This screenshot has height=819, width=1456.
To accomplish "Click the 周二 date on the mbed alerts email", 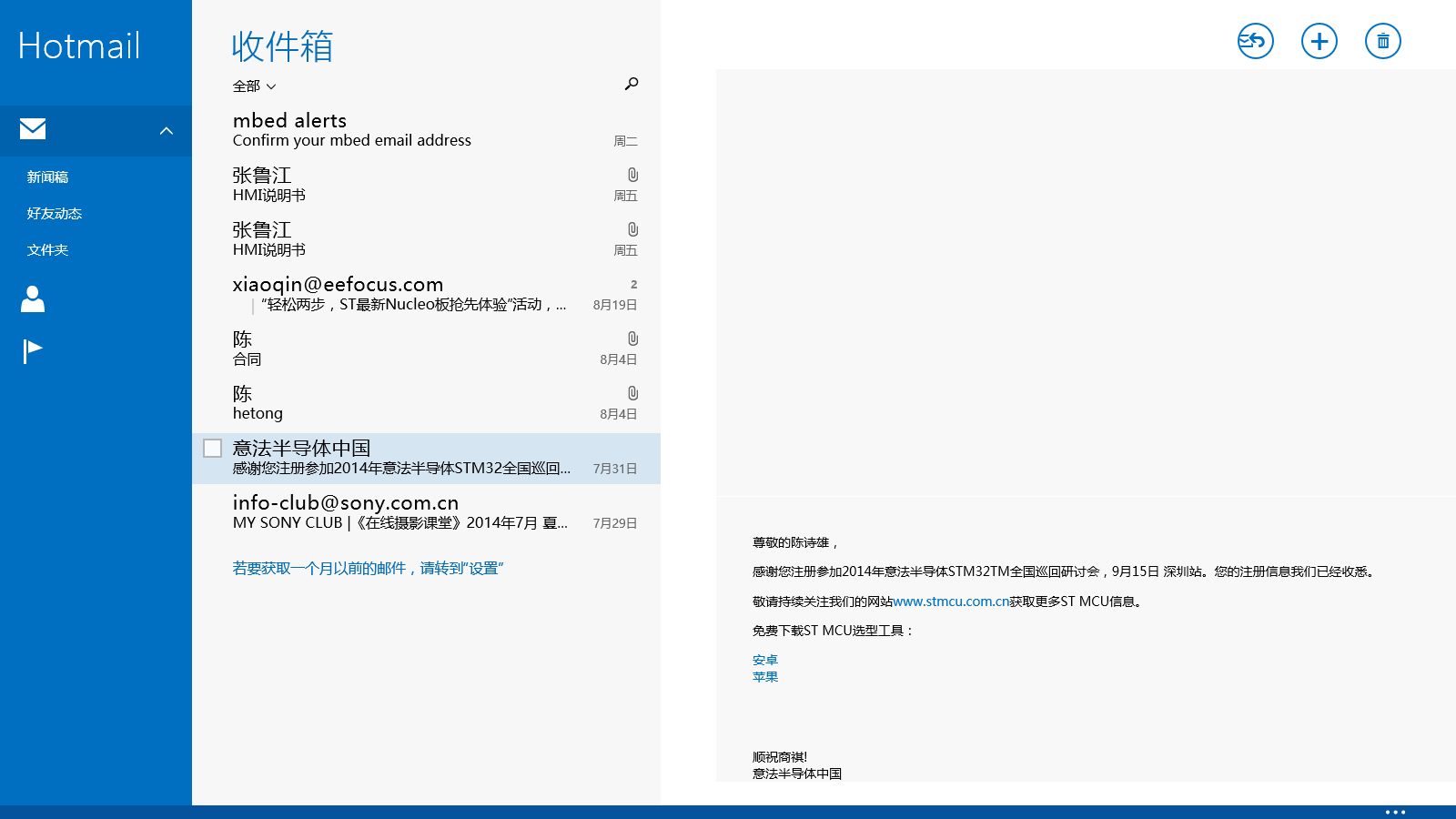I will click(x=626, y=141).
